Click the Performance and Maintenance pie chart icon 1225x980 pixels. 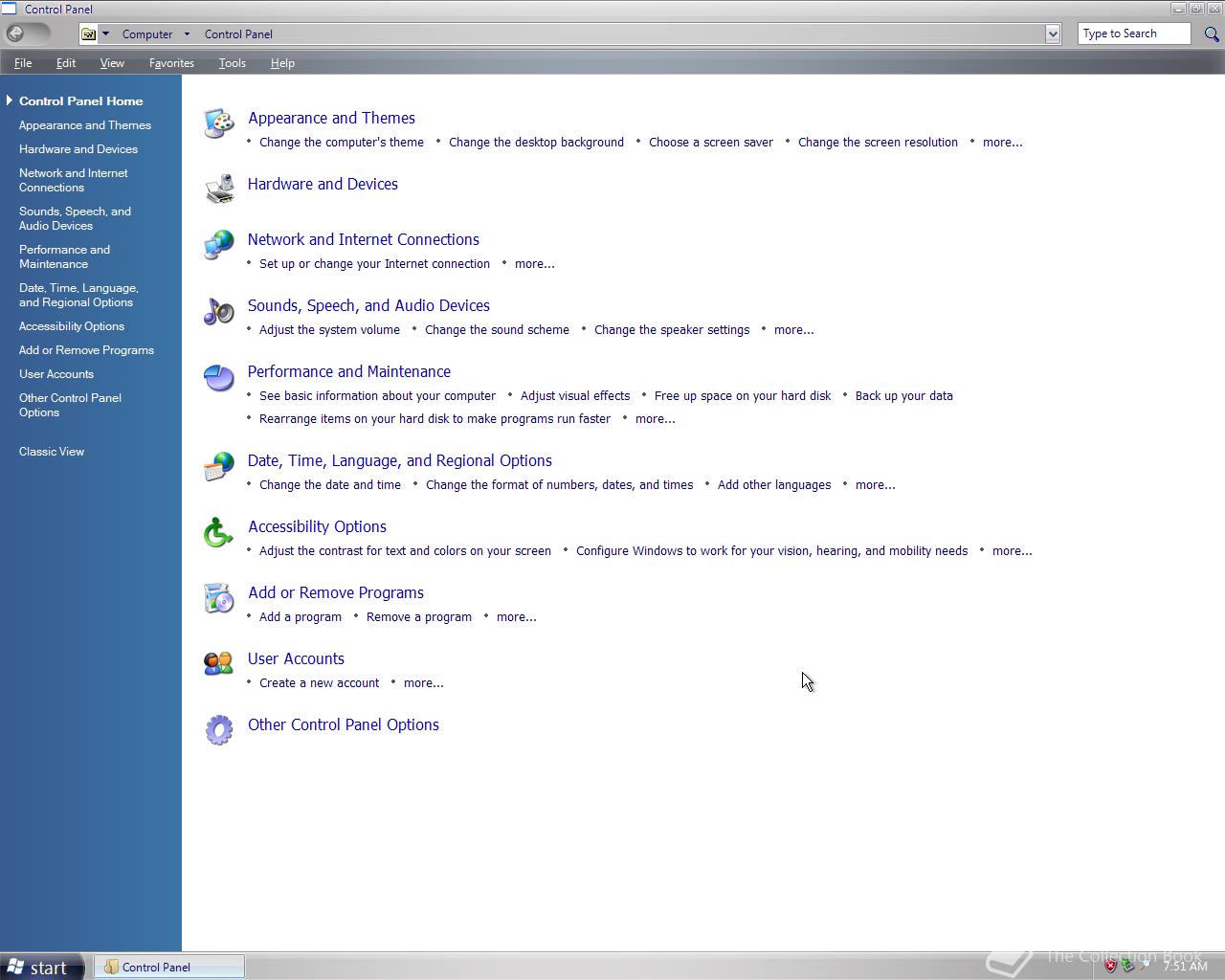pyautogui.click(x=218, y=376)
